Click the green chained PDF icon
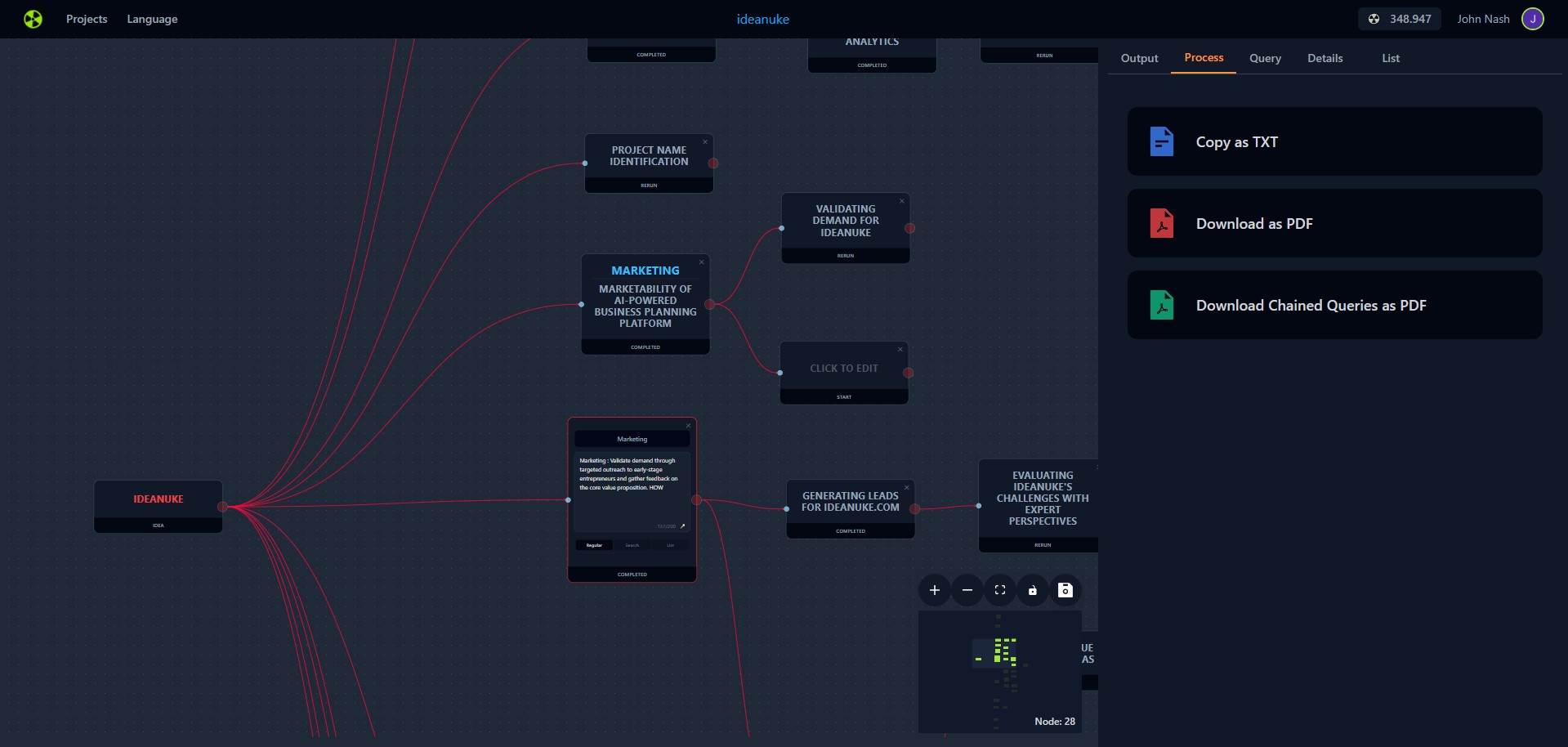 (x=1161, y=305)
